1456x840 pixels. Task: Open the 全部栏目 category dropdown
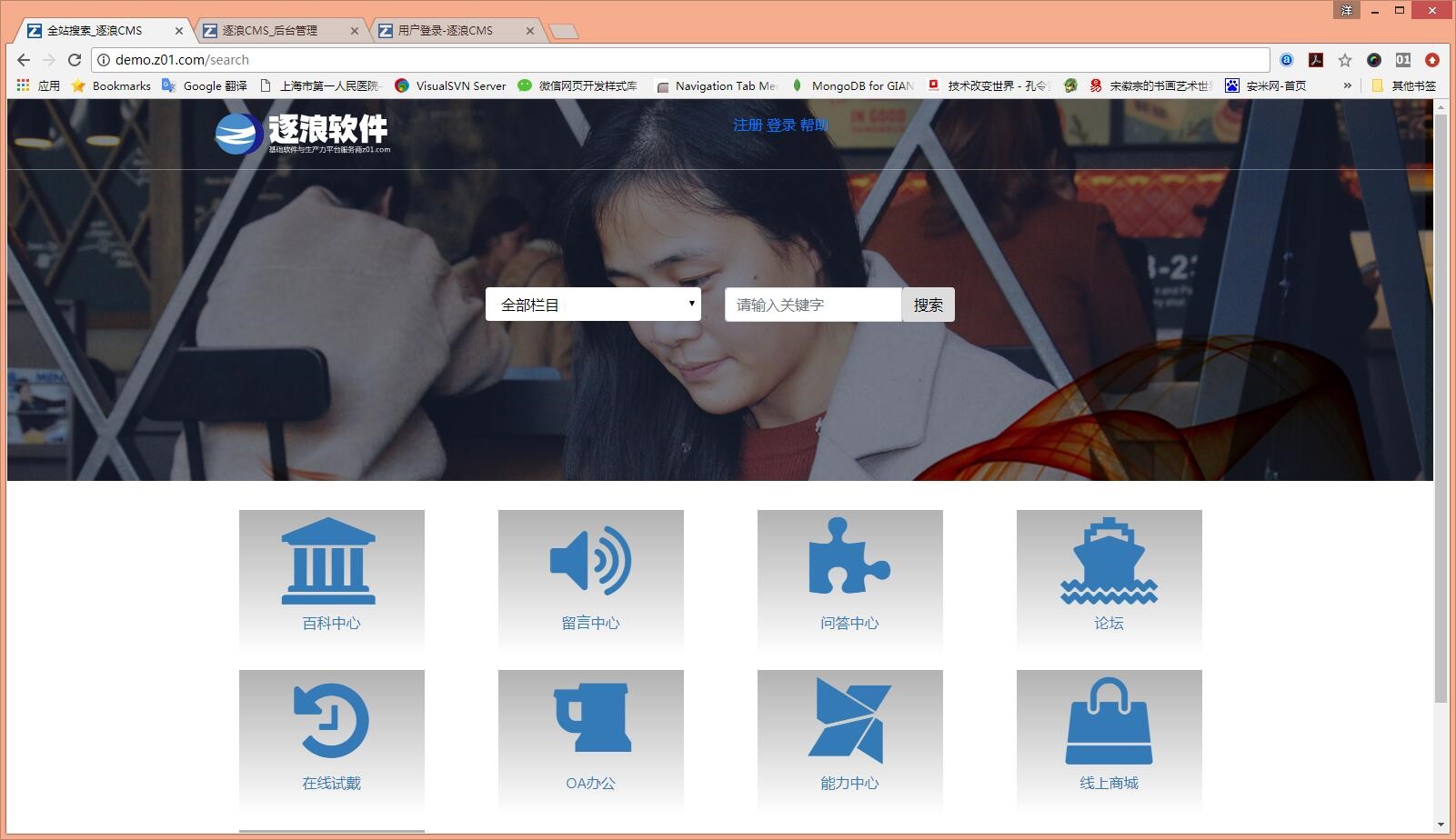click(x=592, y=305)
